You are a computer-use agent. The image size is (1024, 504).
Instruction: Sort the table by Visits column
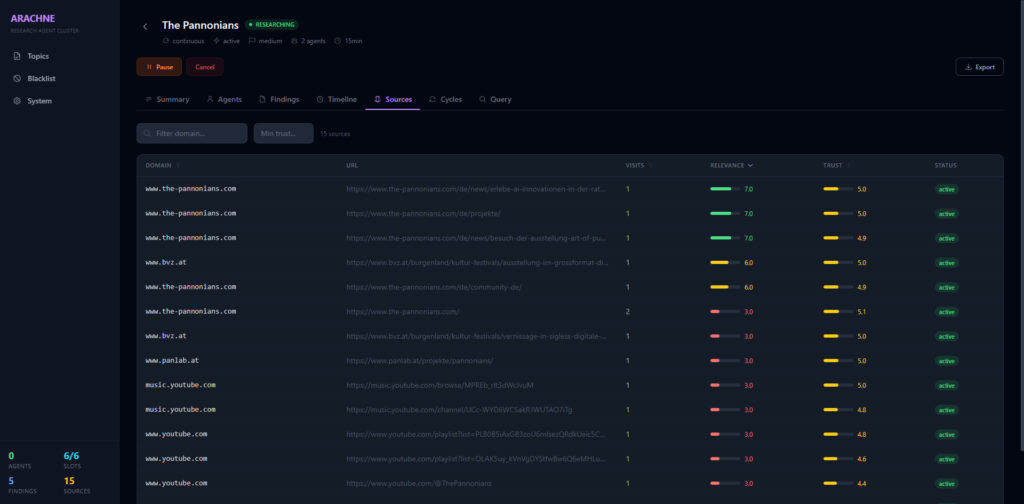[636, 165]
